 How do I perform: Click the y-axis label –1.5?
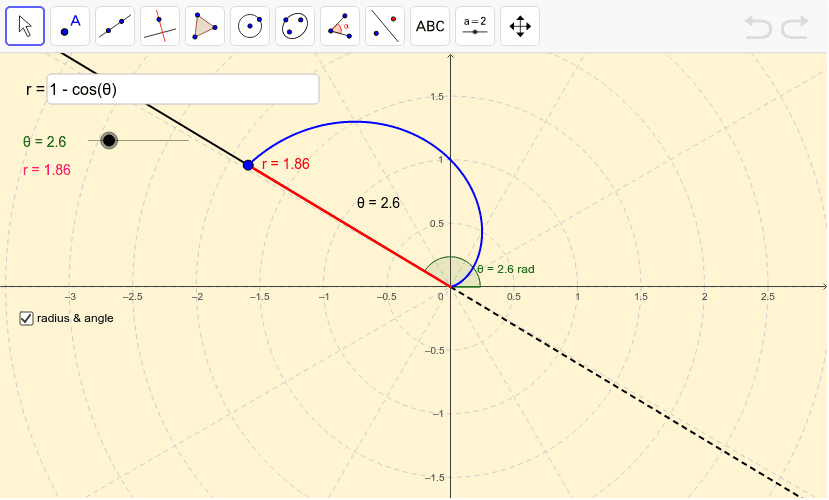click(435, 477)
